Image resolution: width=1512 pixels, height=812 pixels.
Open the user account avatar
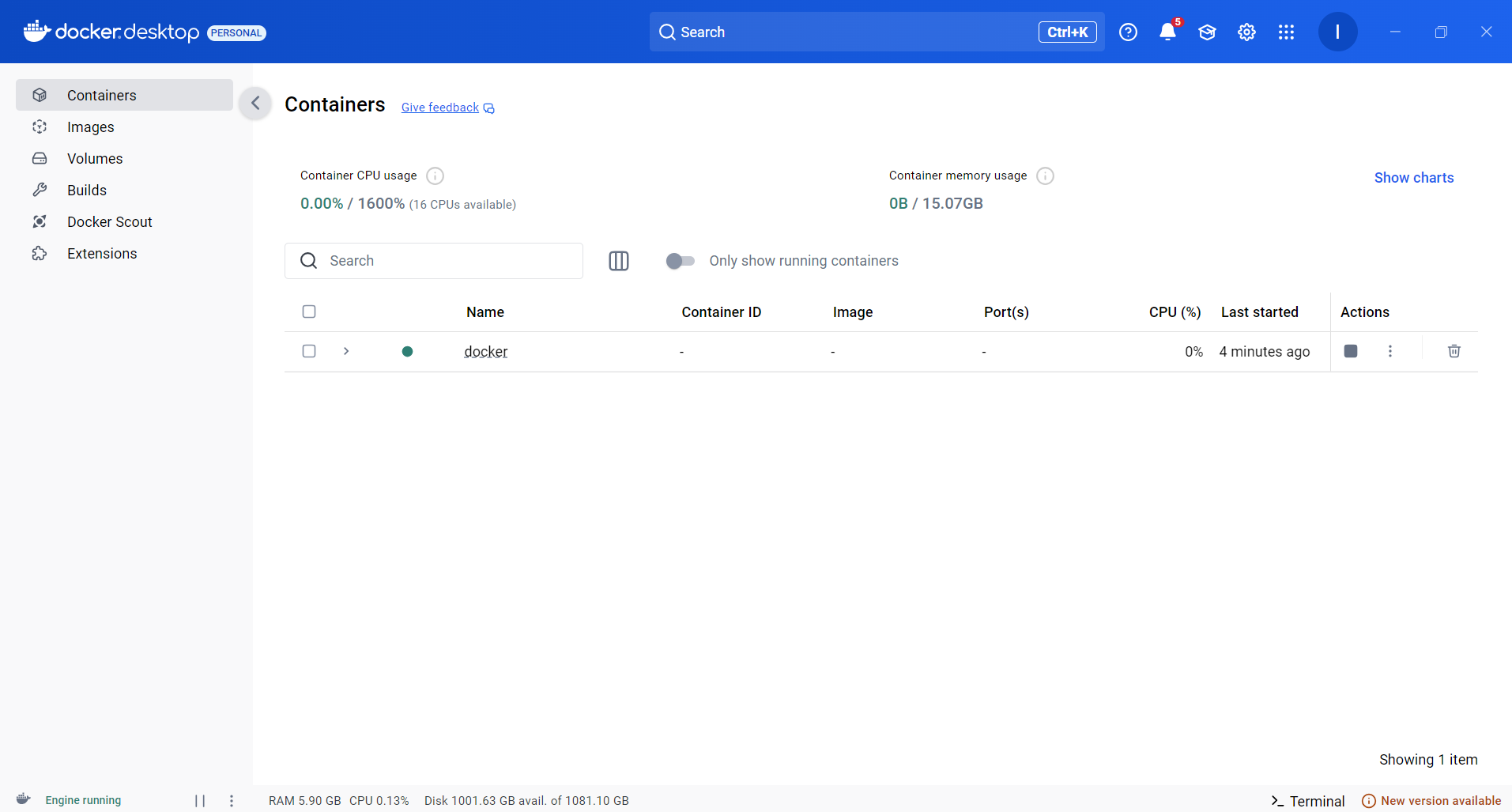[1337, 32]
